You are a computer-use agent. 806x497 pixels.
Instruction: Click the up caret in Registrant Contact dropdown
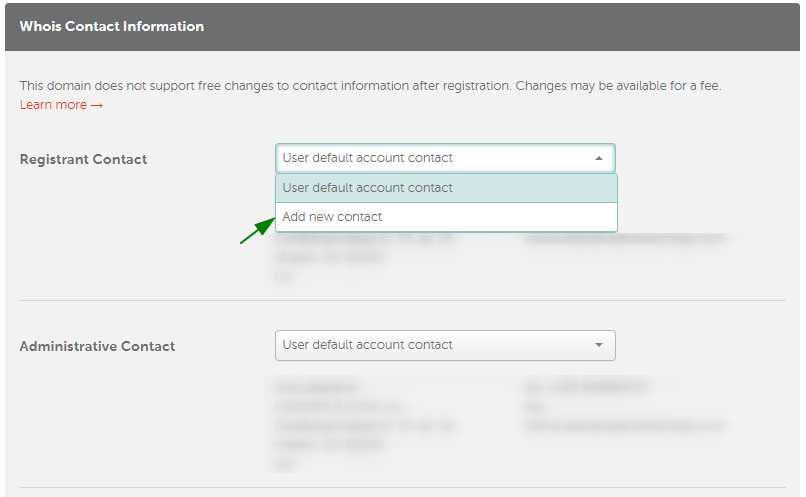[598, 158]
